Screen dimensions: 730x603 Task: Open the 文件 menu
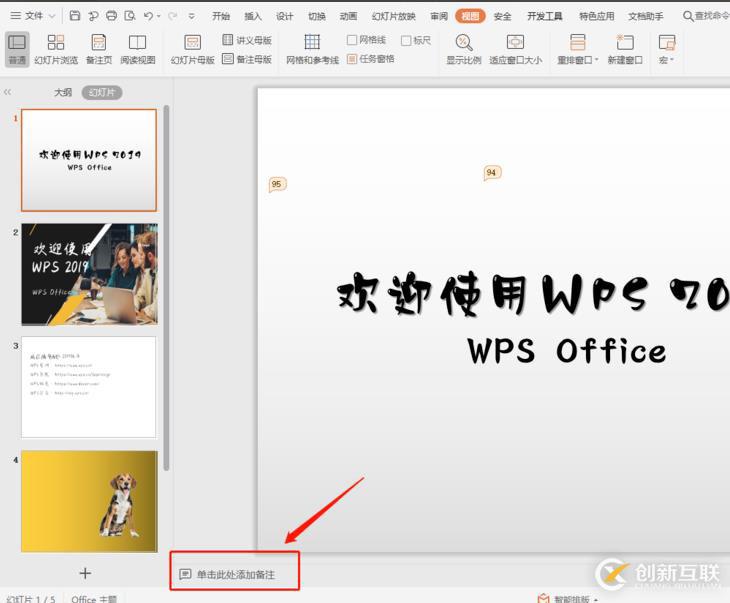coord(27,16)
